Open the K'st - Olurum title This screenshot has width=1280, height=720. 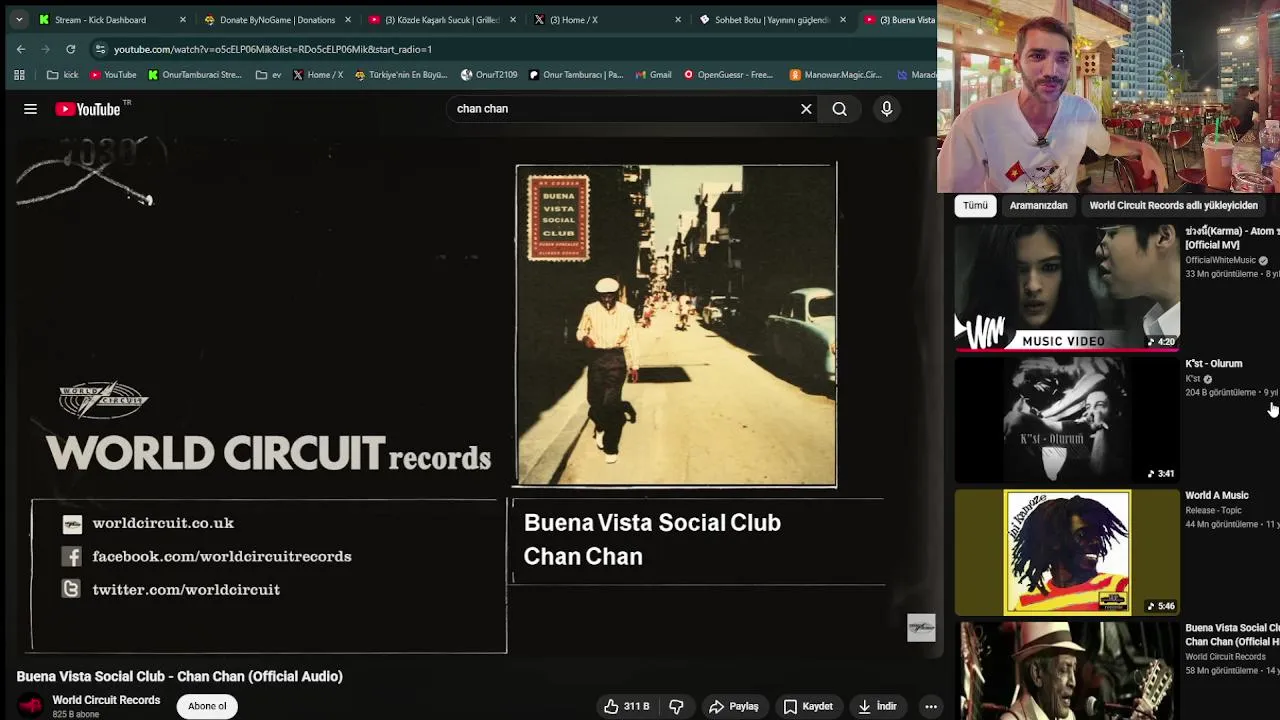1213,364
